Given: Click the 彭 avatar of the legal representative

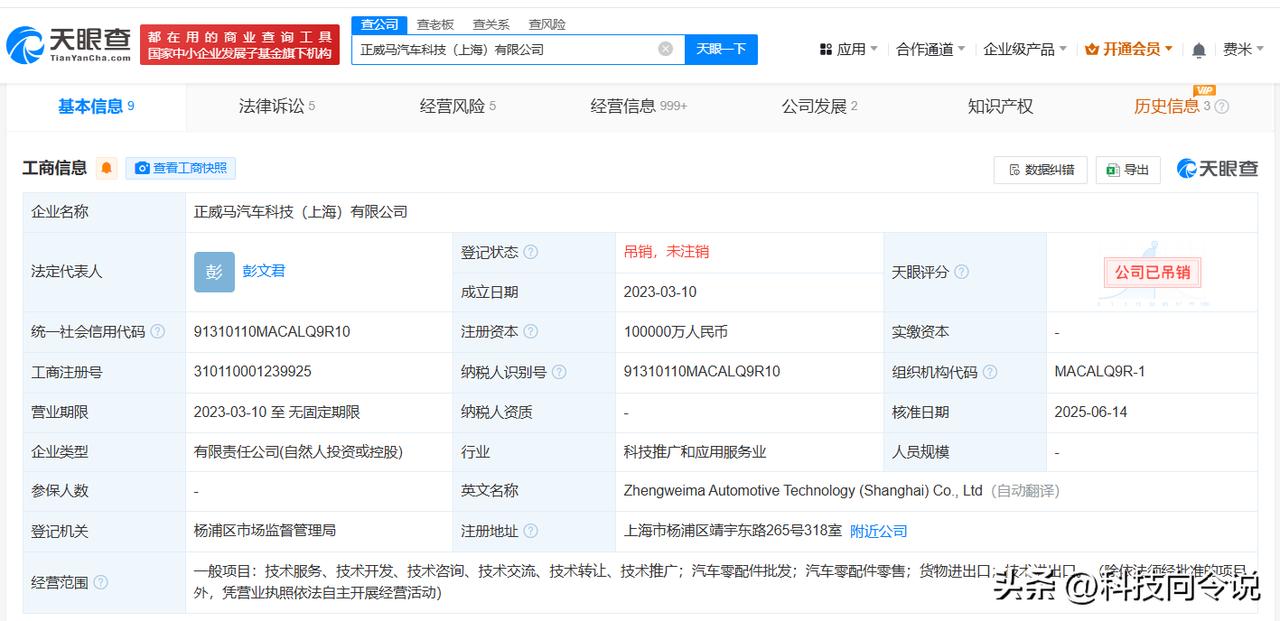Looking at the screenshot, I should click(x=214, y=272).
